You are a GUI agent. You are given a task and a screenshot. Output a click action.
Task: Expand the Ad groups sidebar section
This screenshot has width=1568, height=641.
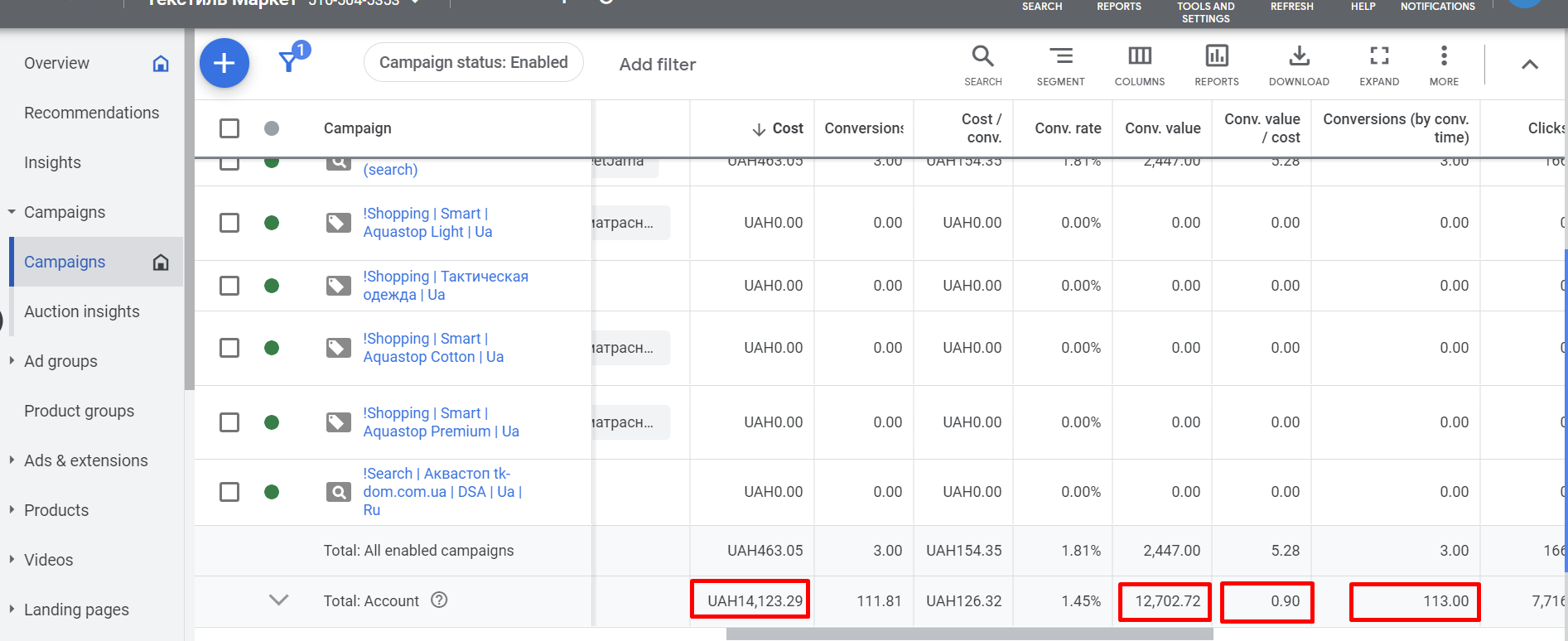tap(12, 361)
